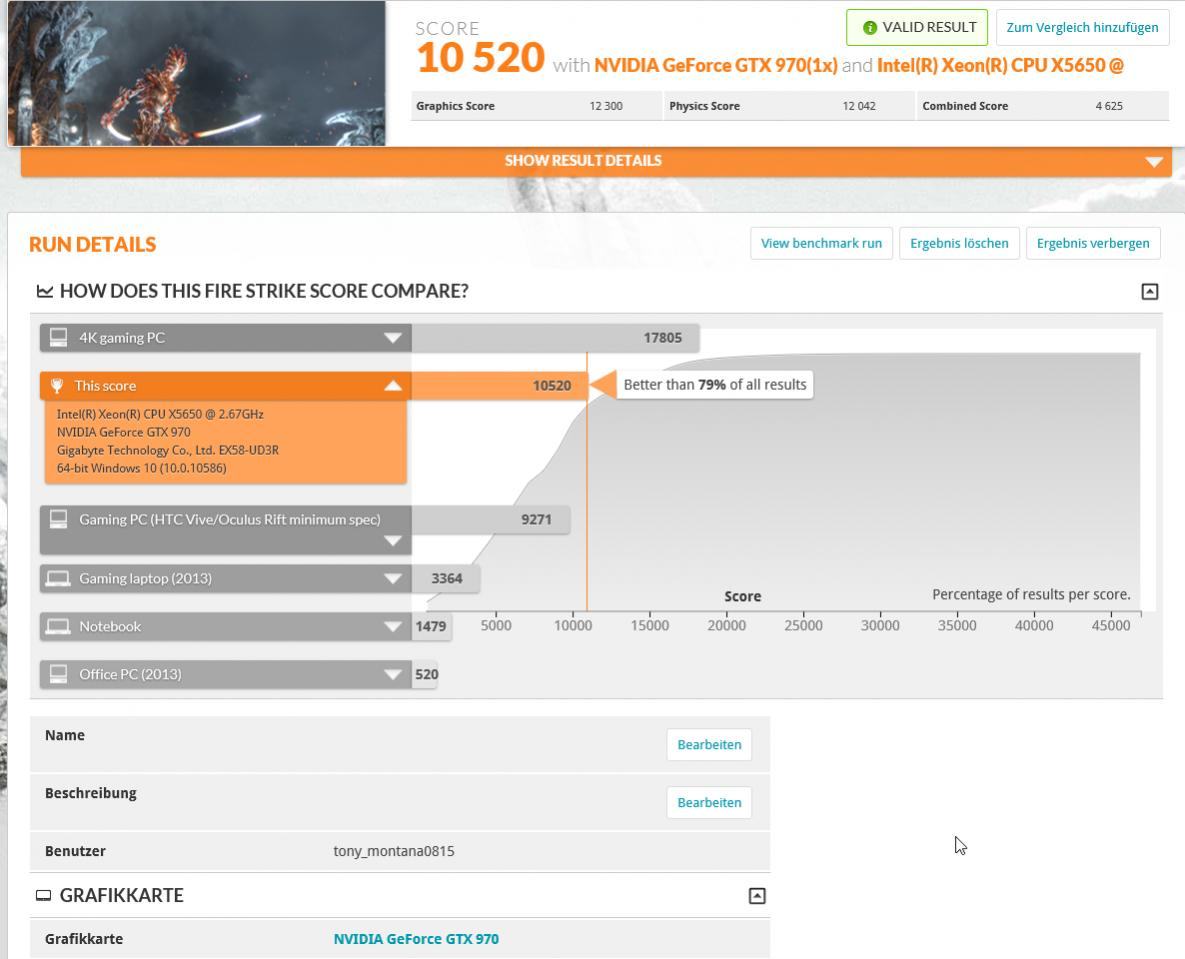The image size is (1185, 959).
Task: Open View benchmark run
Action: coord(821,243)
